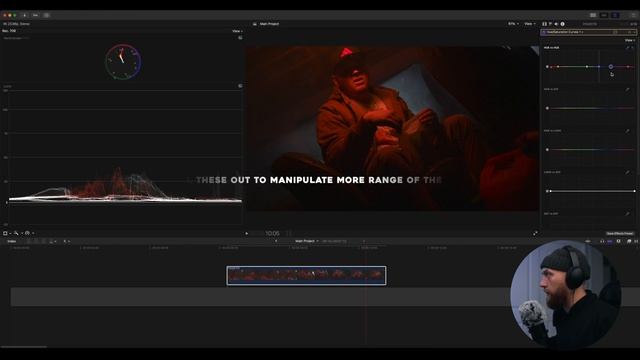The width and height of the screenshot is (640, 360).
Task: Switch to the Audio inspector tab
Action: pyautogui.click(x=556, y=24)
